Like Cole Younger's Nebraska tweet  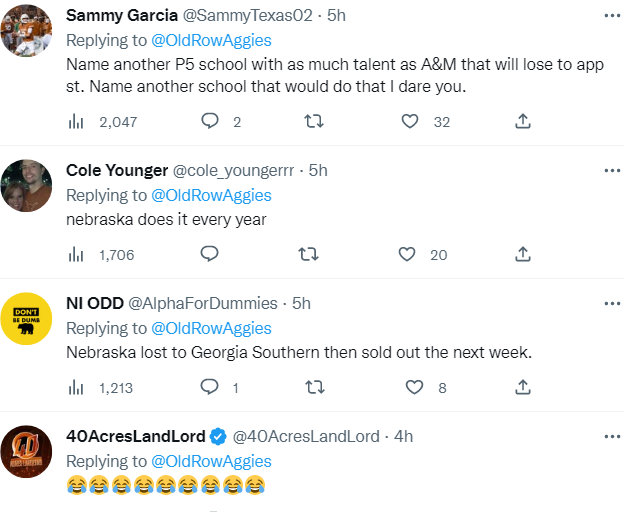pos(407,254)
